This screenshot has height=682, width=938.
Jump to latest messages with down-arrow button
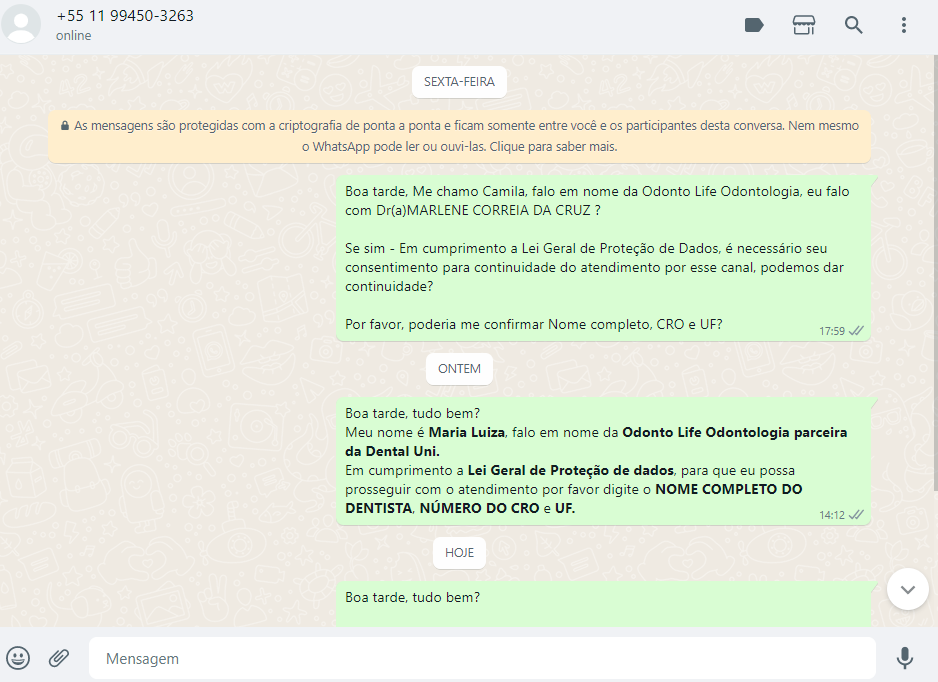coord(907,589)
